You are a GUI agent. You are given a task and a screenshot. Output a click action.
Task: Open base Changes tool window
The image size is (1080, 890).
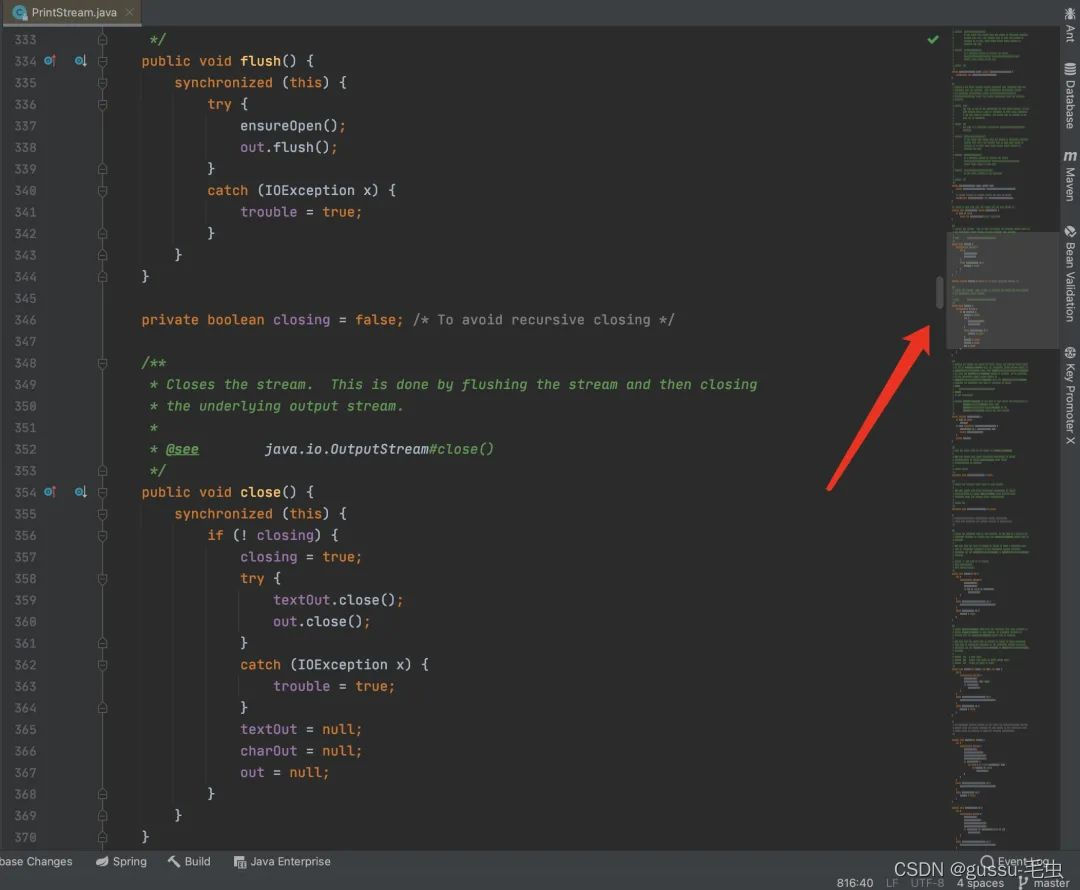tap(36, 862)
